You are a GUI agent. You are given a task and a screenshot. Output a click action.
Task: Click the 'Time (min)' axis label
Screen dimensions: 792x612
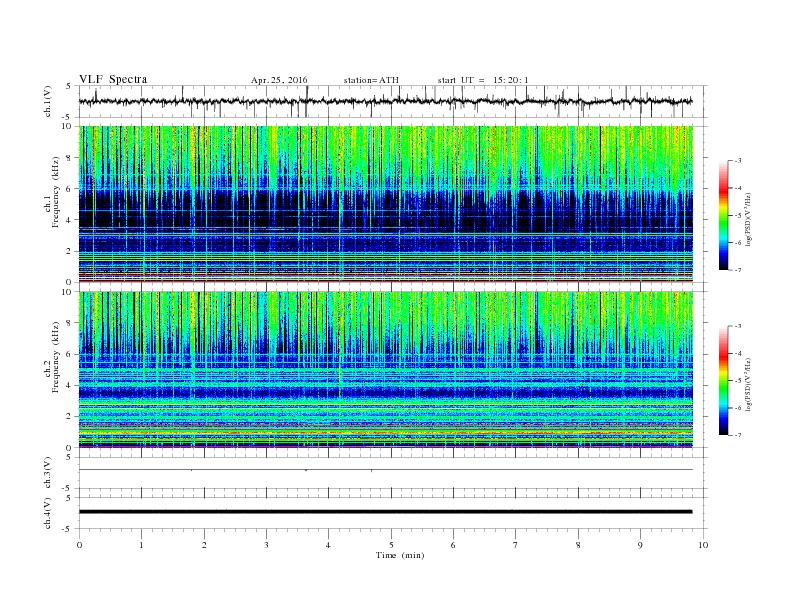click(x=400, y=555)
